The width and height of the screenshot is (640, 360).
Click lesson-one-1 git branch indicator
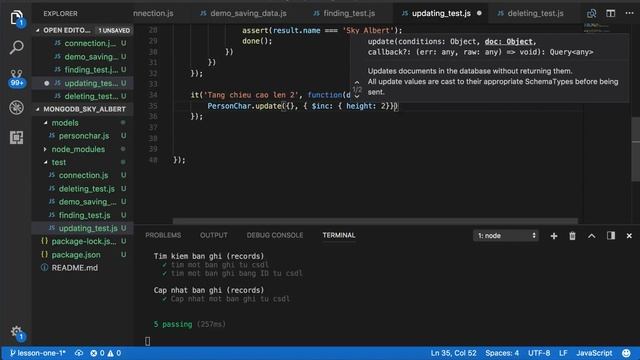pos(38,353)
